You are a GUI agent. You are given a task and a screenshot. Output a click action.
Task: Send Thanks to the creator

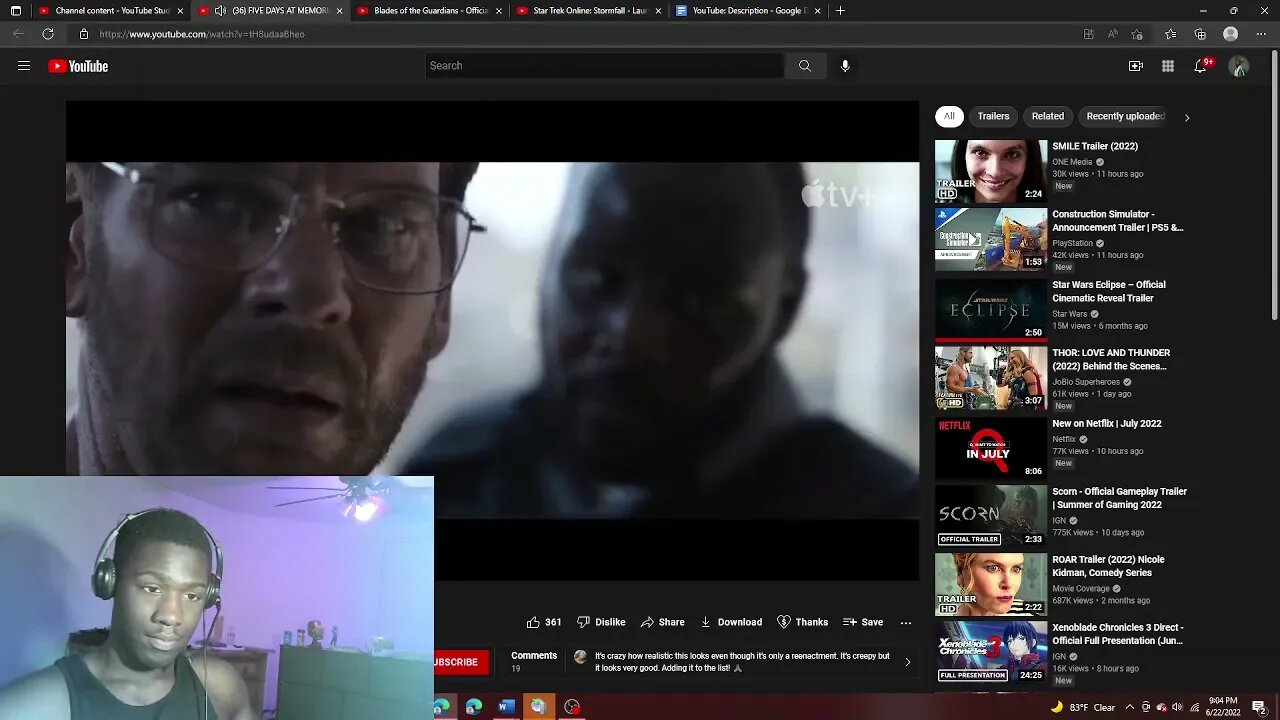click(803, 622)
